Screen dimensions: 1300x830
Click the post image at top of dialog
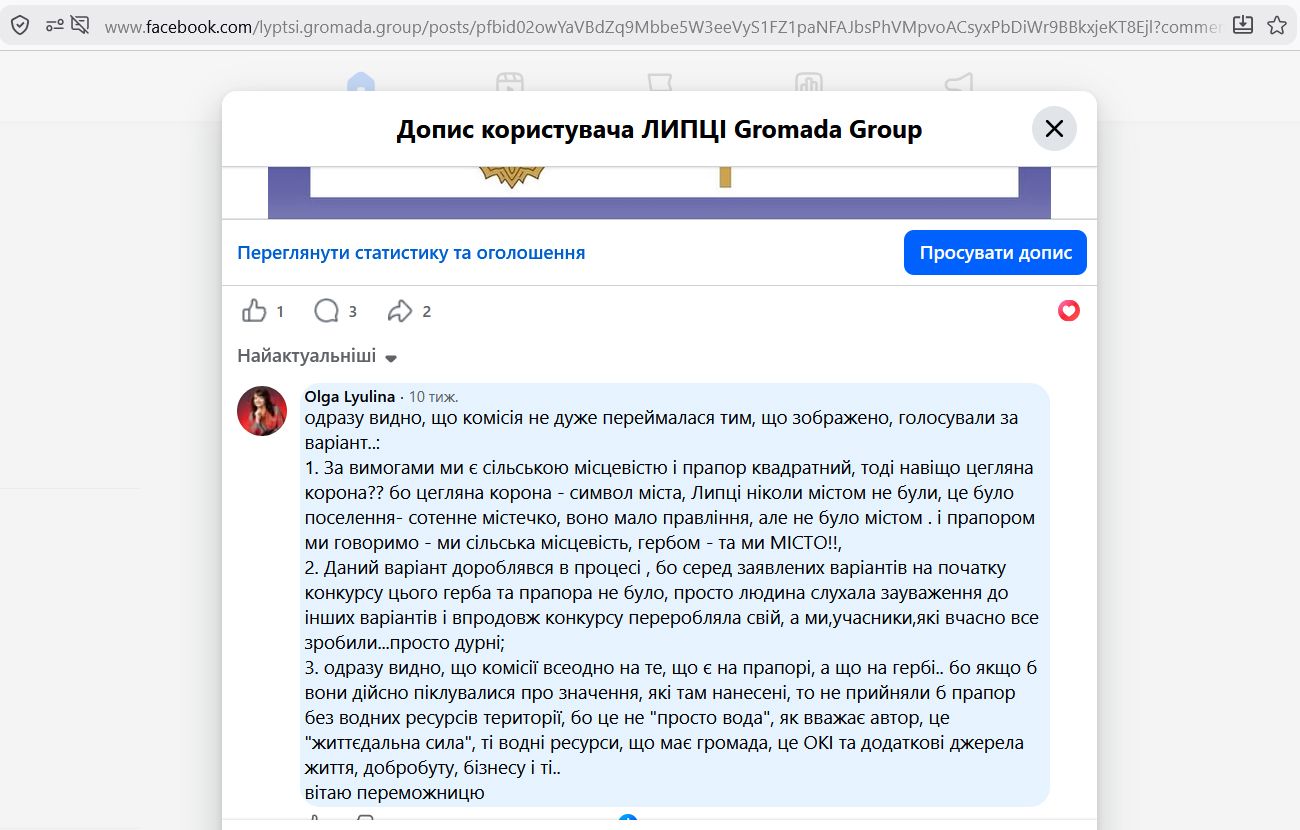tap(659, 192)
